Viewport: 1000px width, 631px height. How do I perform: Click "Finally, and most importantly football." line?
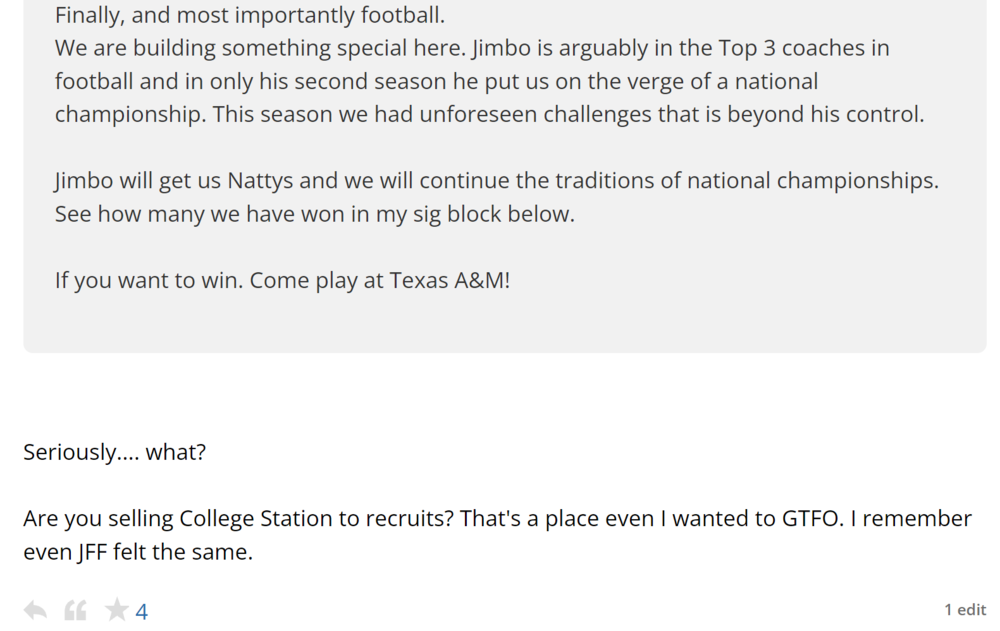click(250, 16)
